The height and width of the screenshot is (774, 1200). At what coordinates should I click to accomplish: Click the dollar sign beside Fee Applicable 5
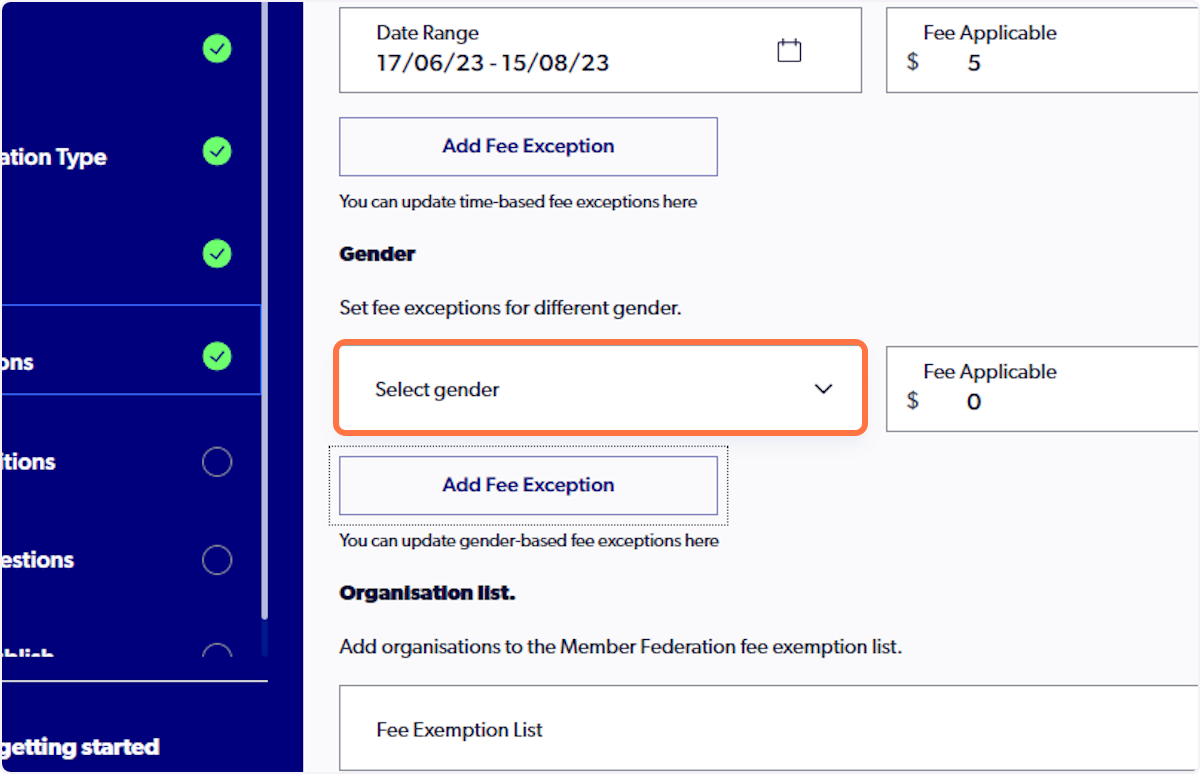911,62
